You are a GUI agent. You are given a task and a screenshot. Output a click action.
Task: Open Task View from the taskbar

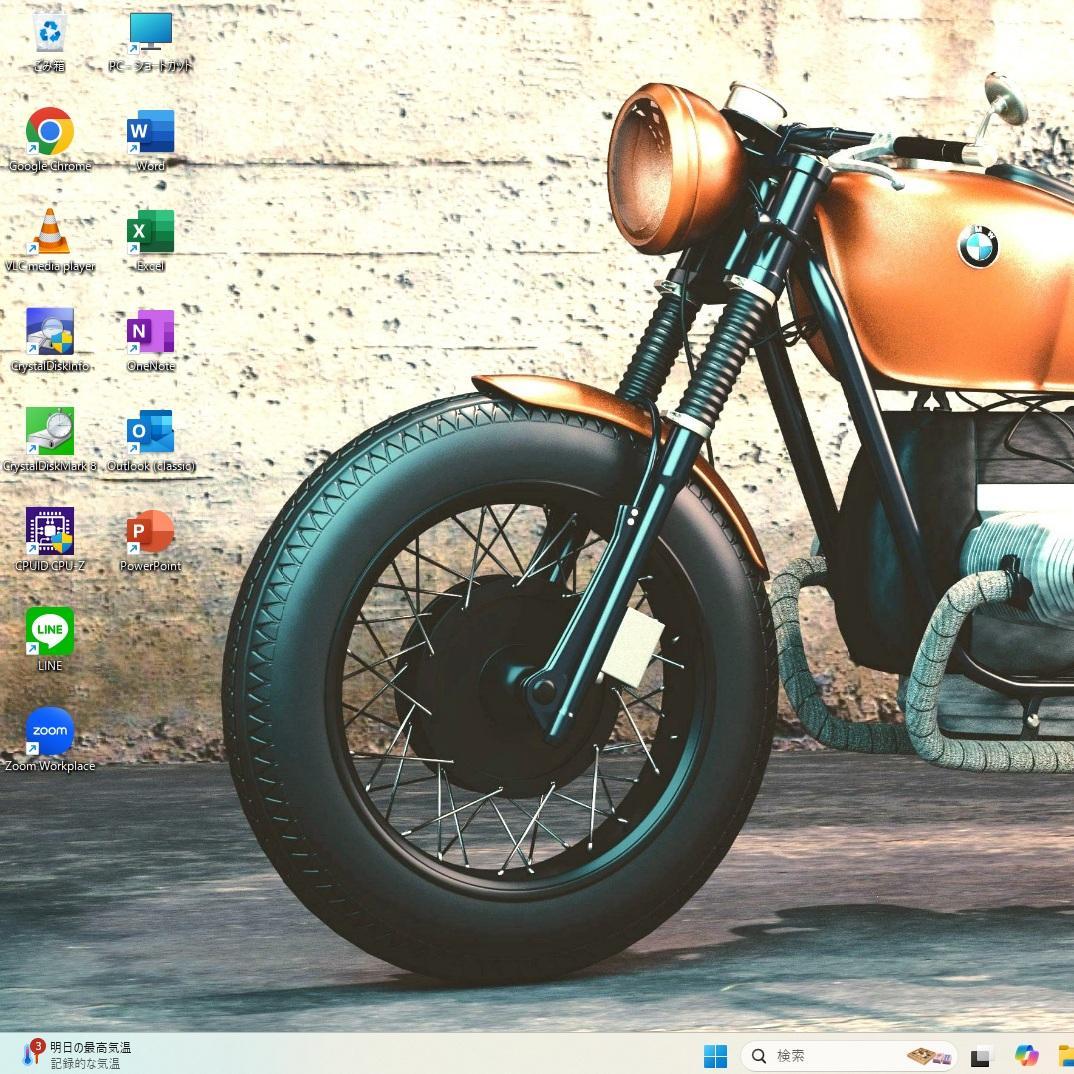pyautogui.click(x=981, y=1056)
